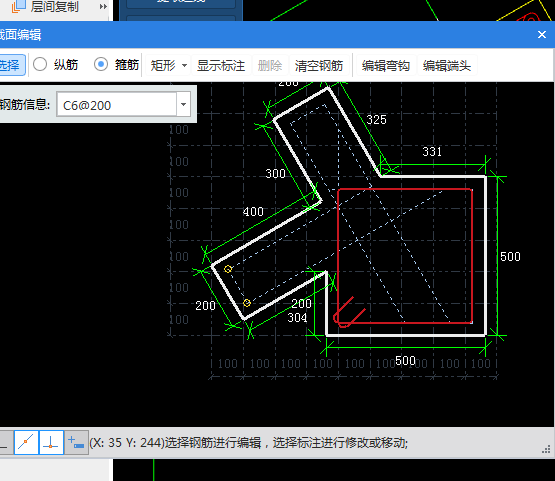Screen dimensions: 555x481
Task: Click the 删除 button
Action: (x=270, y=65)
